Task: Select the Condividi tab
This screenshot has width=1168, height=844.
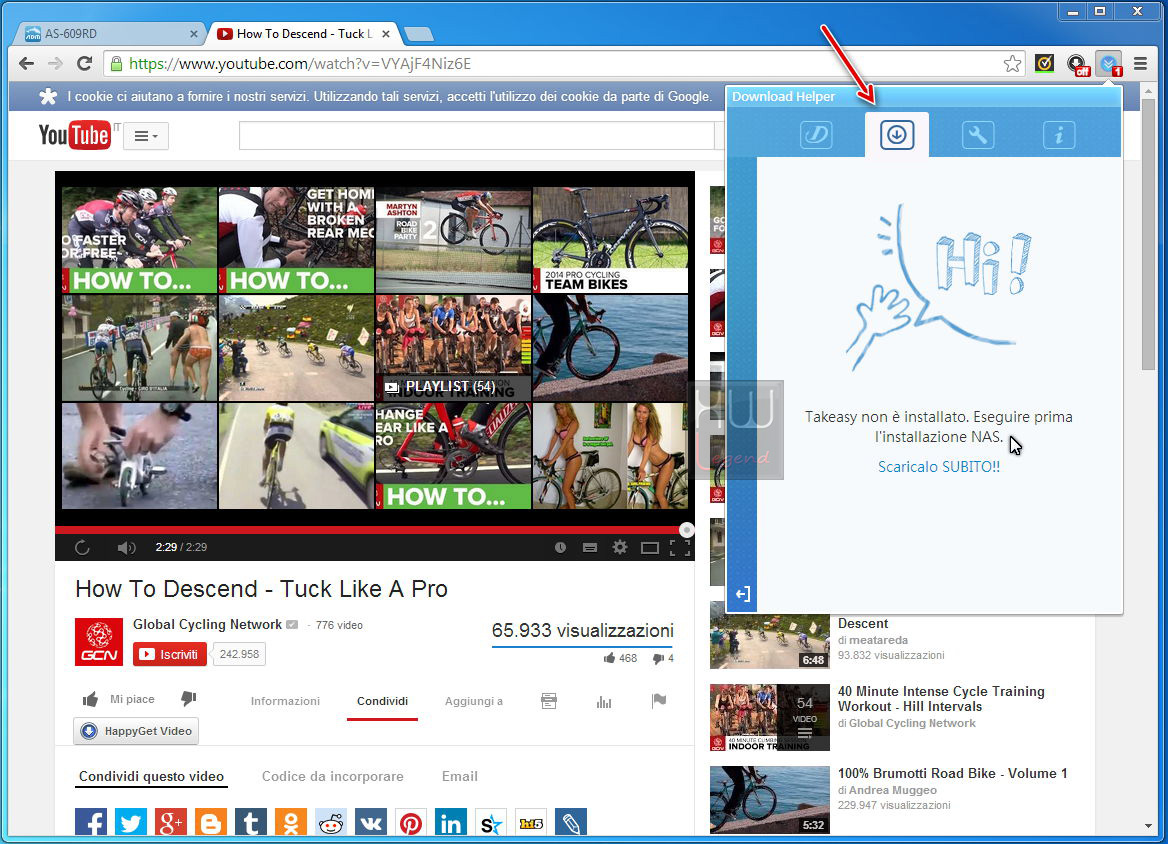Action: click(x=382, y=701)
